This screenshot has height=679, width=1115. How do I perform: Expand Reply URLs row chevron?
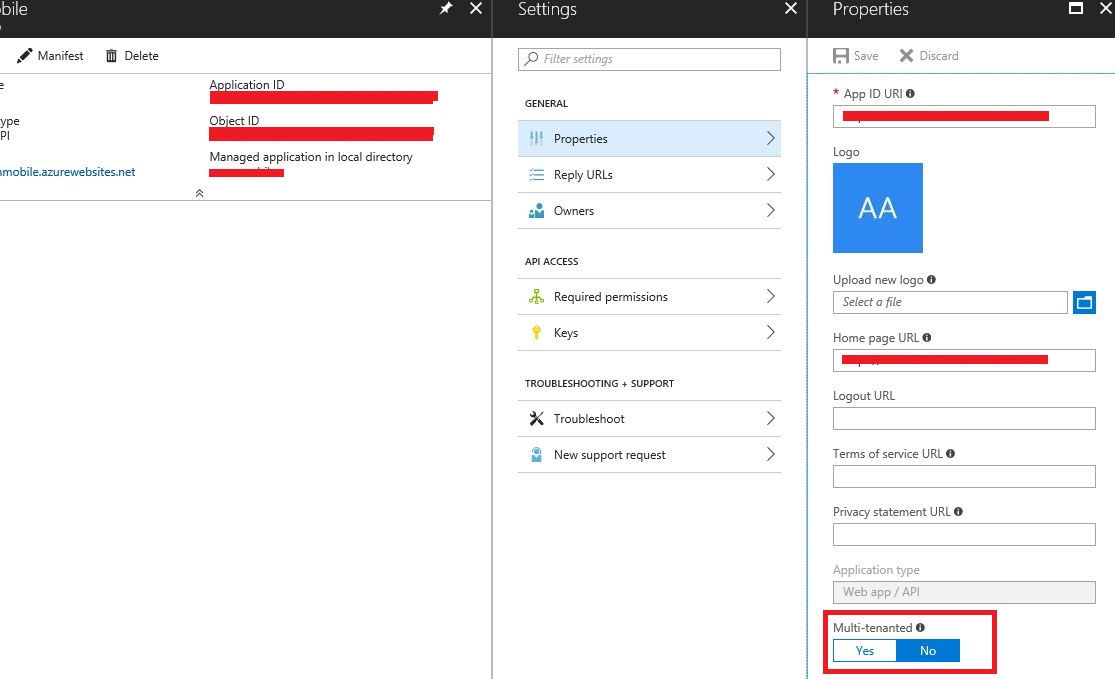point(771,174)
